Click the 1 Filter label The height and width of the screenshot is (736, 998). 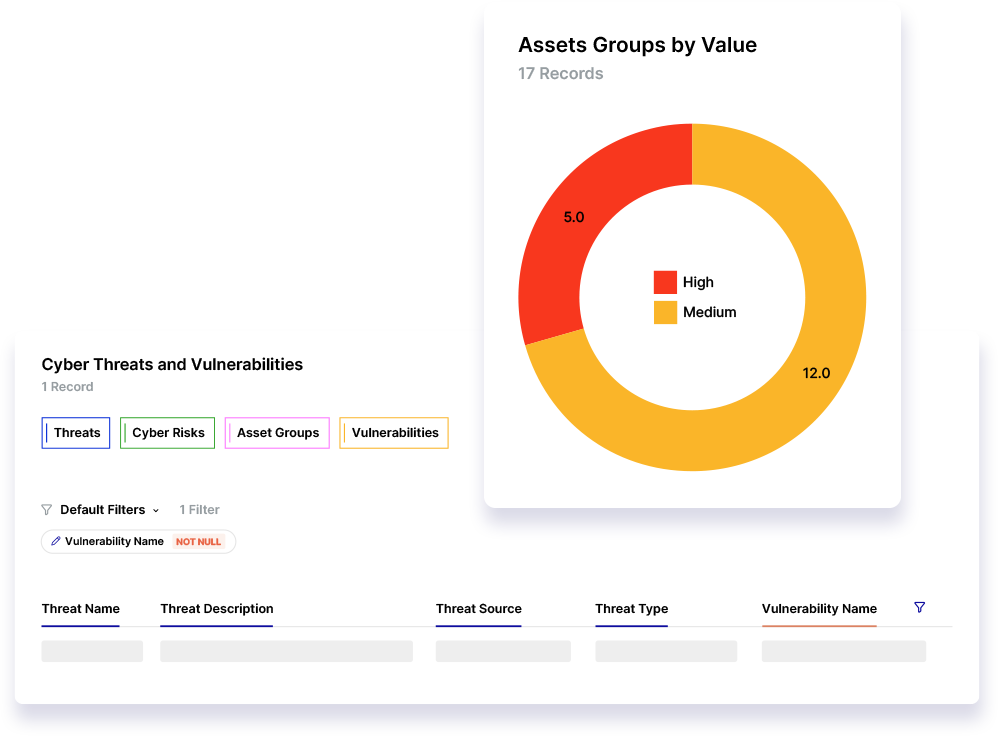click(x=199, y=510)
